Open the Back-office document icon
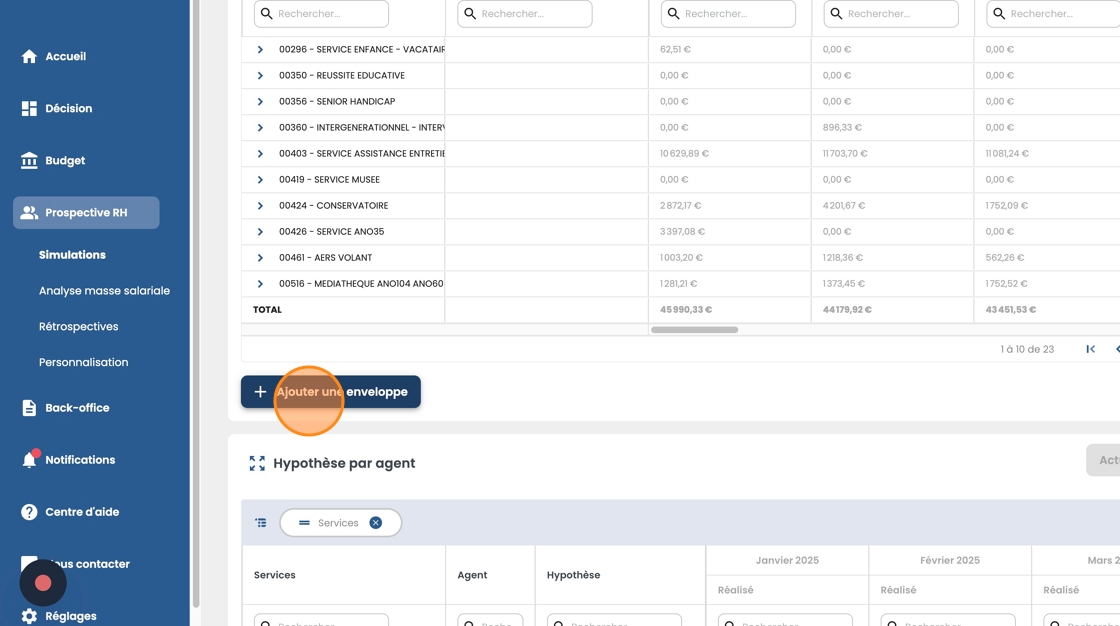This screenshot has height=626, width=1120. 29,408
